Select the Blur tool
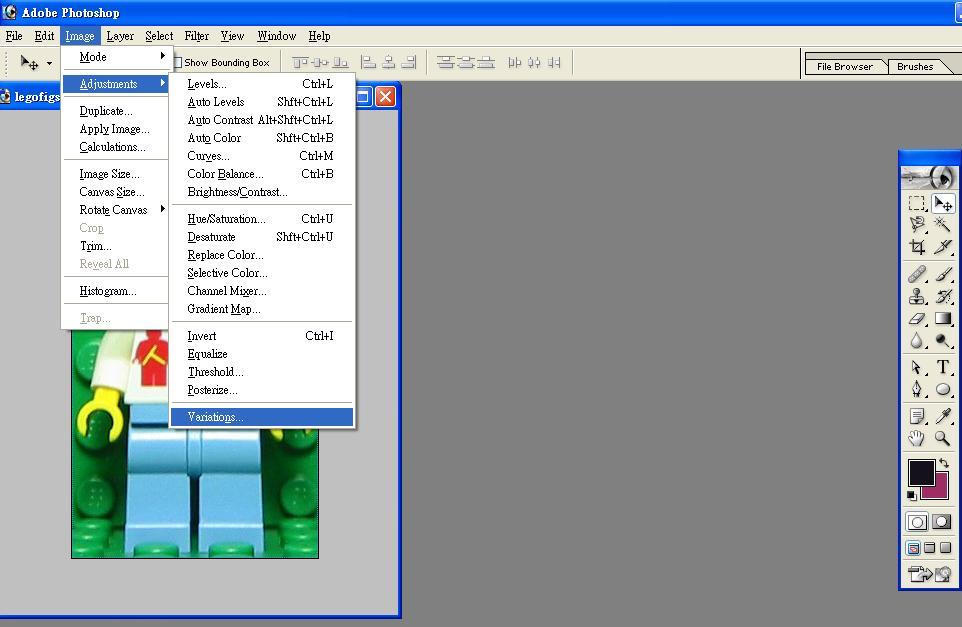Image resolution: width=962 pixels, height=627 pixels. [x=917, y=340]
